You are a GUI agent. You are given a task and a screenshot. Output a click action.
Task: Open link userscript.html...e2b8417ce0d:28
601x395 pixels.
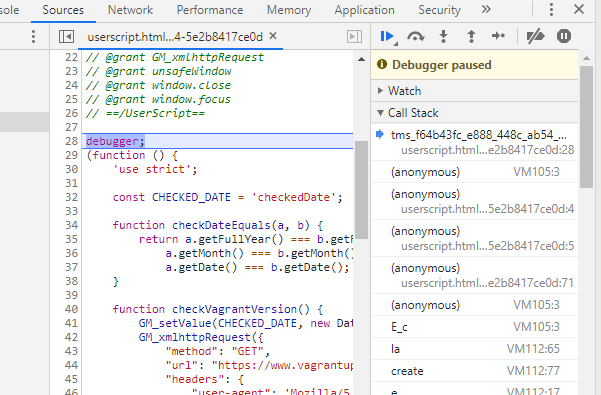point(488,150)
